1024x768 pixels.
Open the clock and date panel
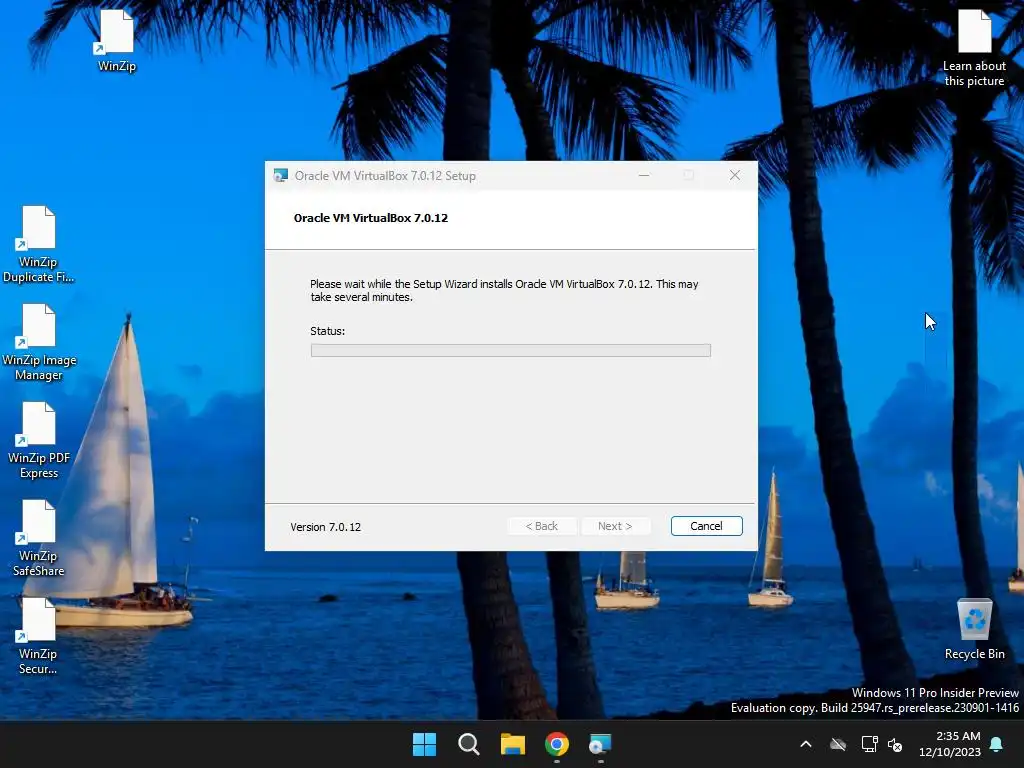coord(950,744)
